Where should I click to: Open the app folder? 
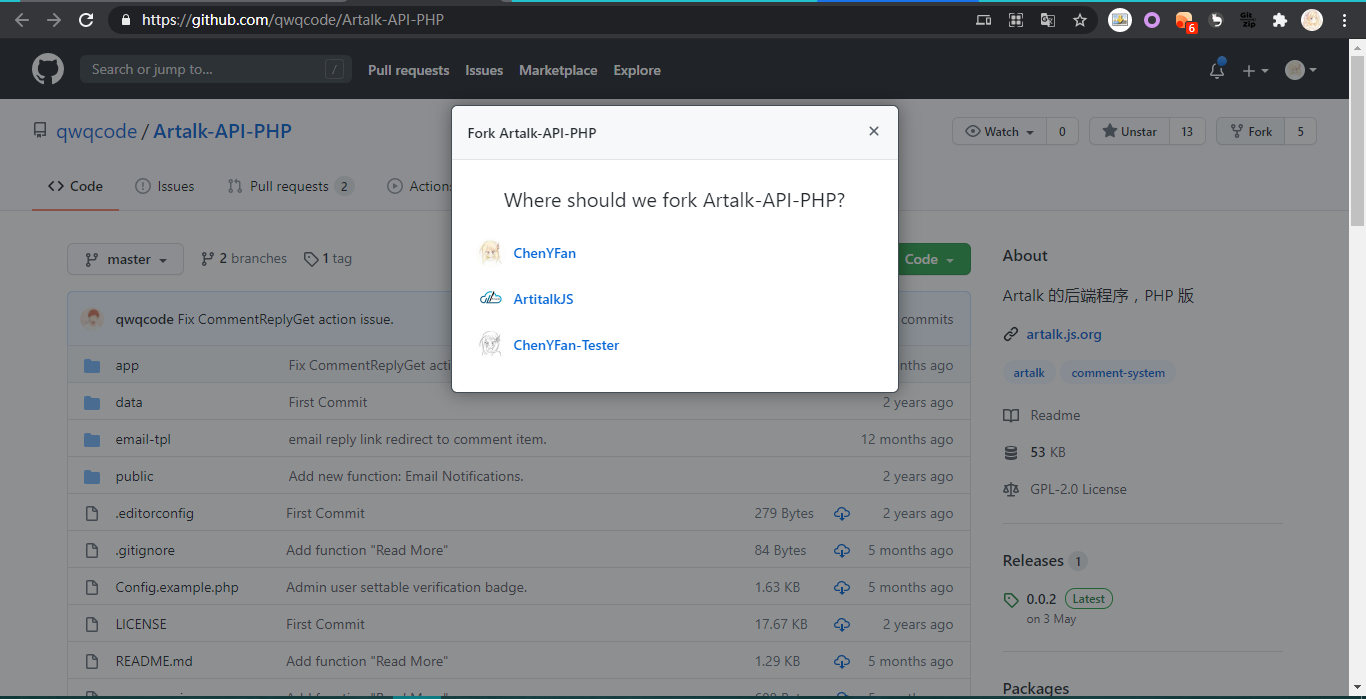point(127,365)
